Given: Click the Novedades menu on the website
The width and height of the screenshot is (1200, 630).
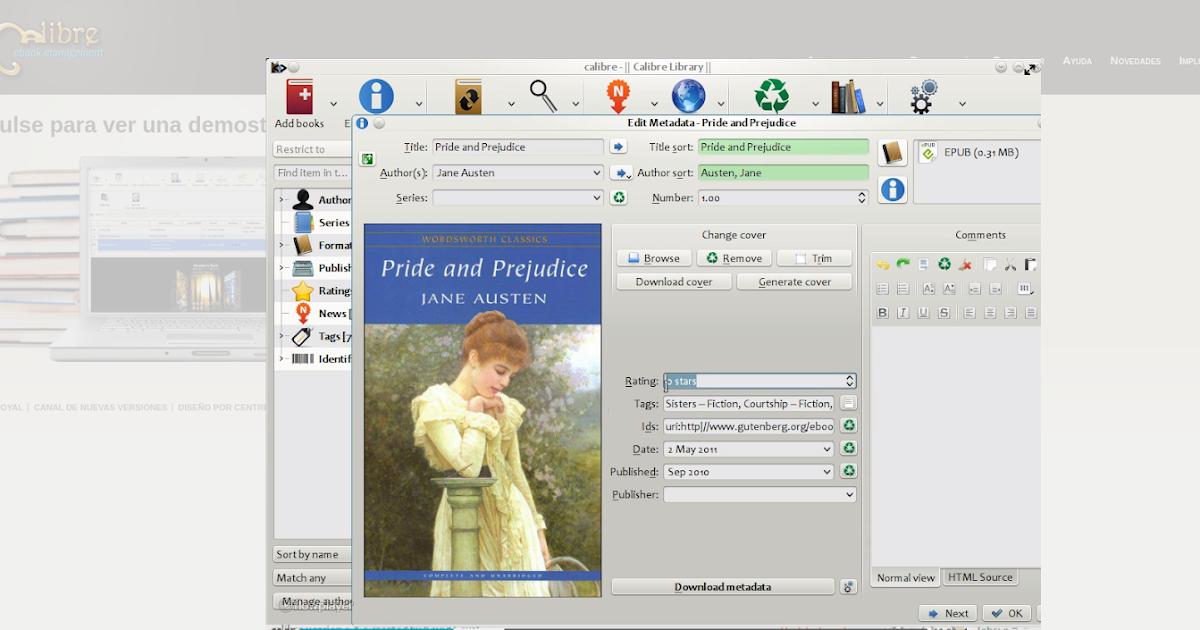Looking at the screenshot, I should pos(1135,61).
